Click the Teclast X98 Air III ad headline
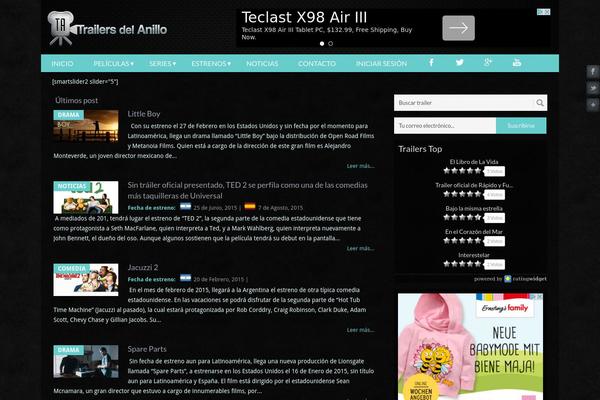The height and width of the screenshot is (400, 600). 304,18
